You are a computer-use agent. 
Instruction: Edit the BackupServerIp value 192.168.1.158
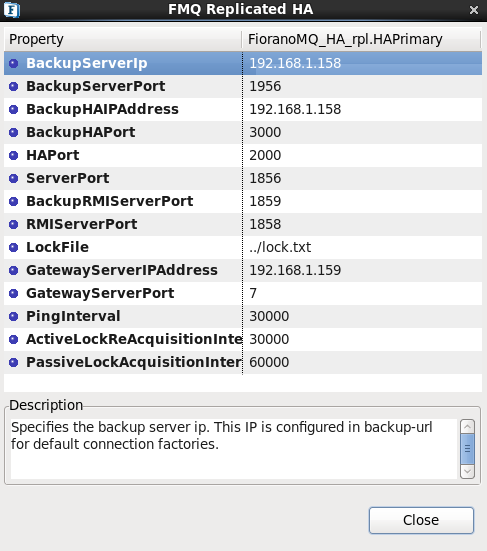(362, 63)
